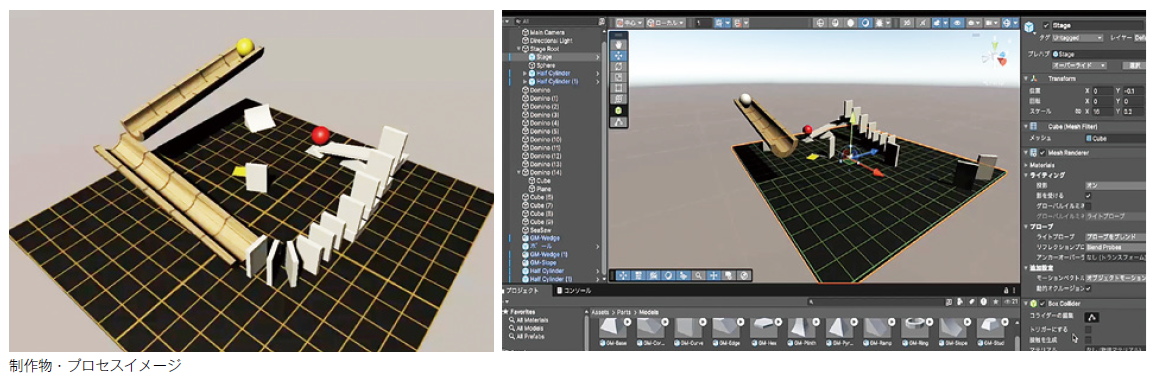
Task: Click the lock icon of project panel
Action: tap(1005, 290)
